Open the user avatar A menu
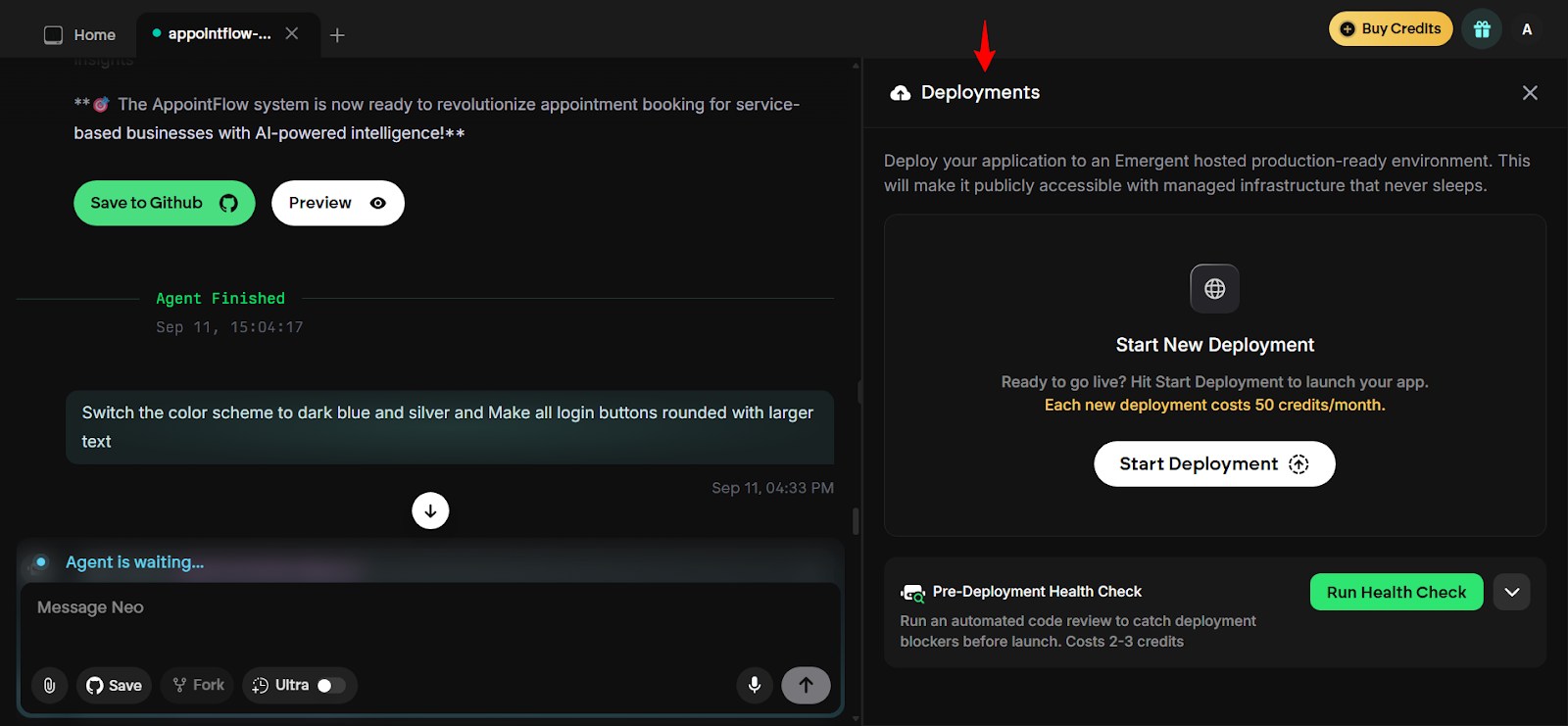 coord(1527,29)
